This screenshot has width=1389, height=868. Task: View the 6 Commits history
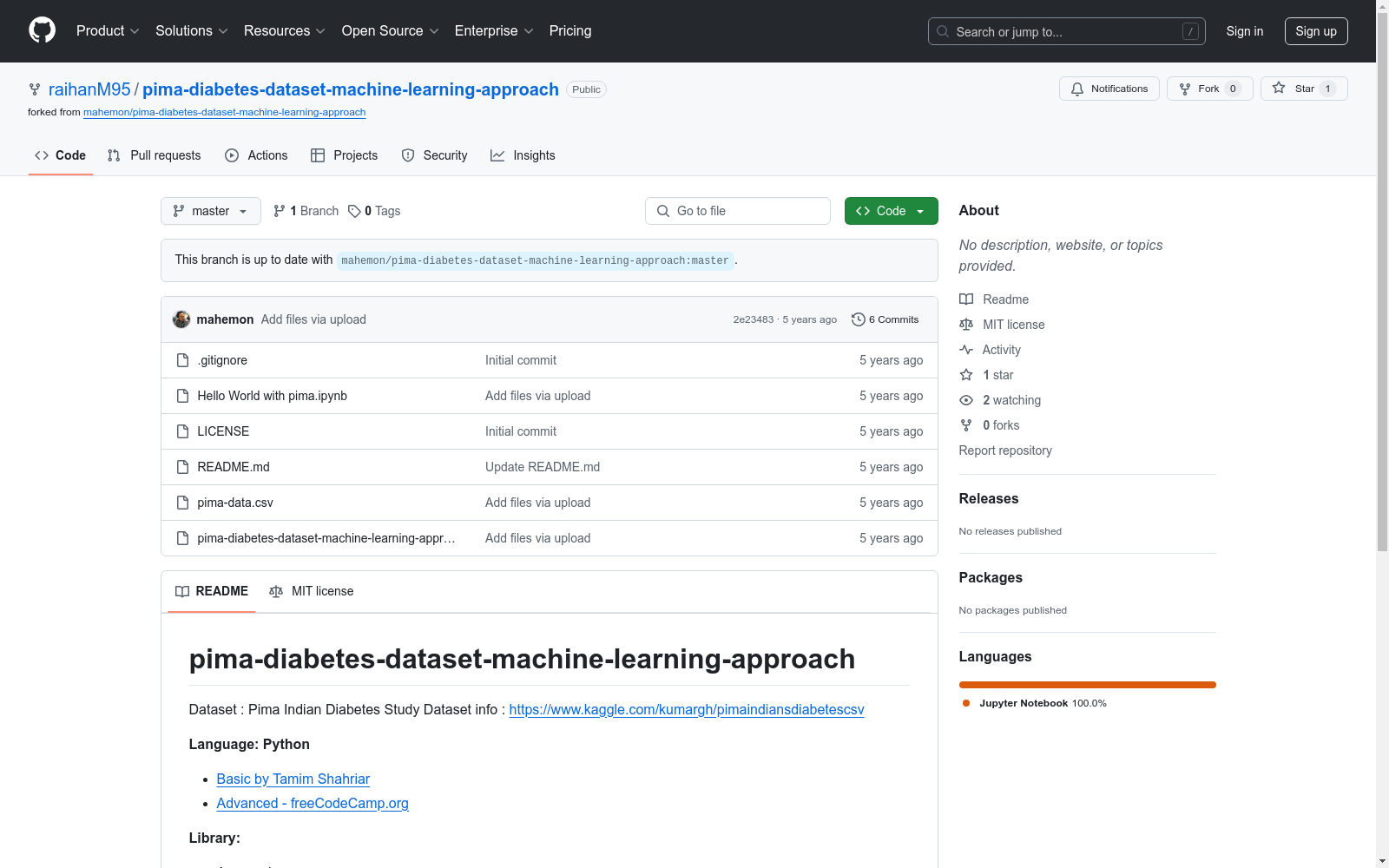[885, 319]
